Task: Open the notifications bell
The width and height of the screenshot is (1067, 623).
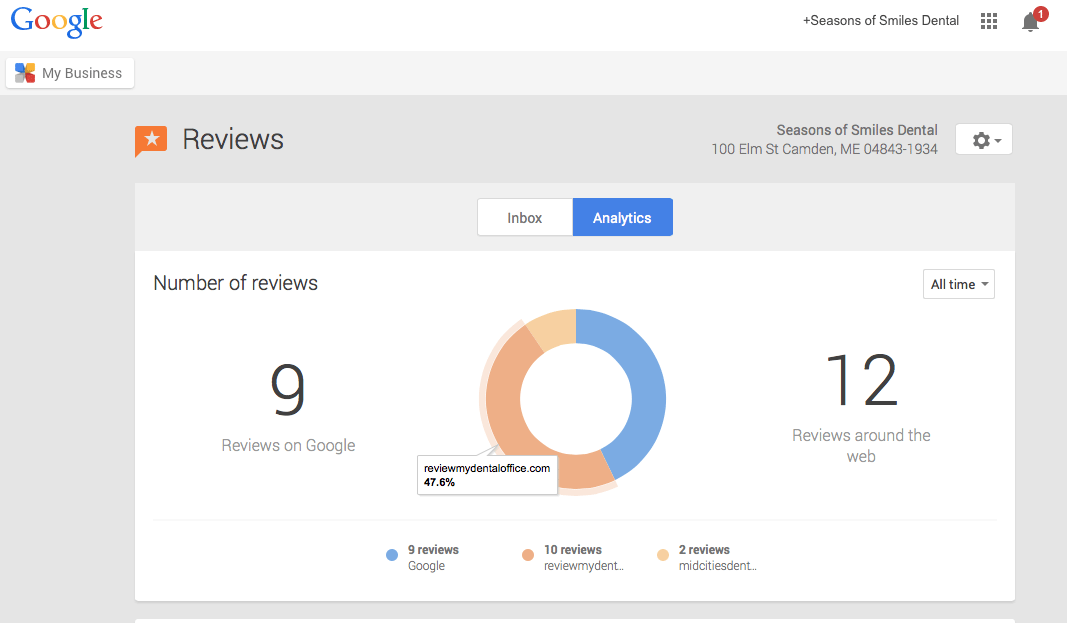Action: pos(1030,22)
